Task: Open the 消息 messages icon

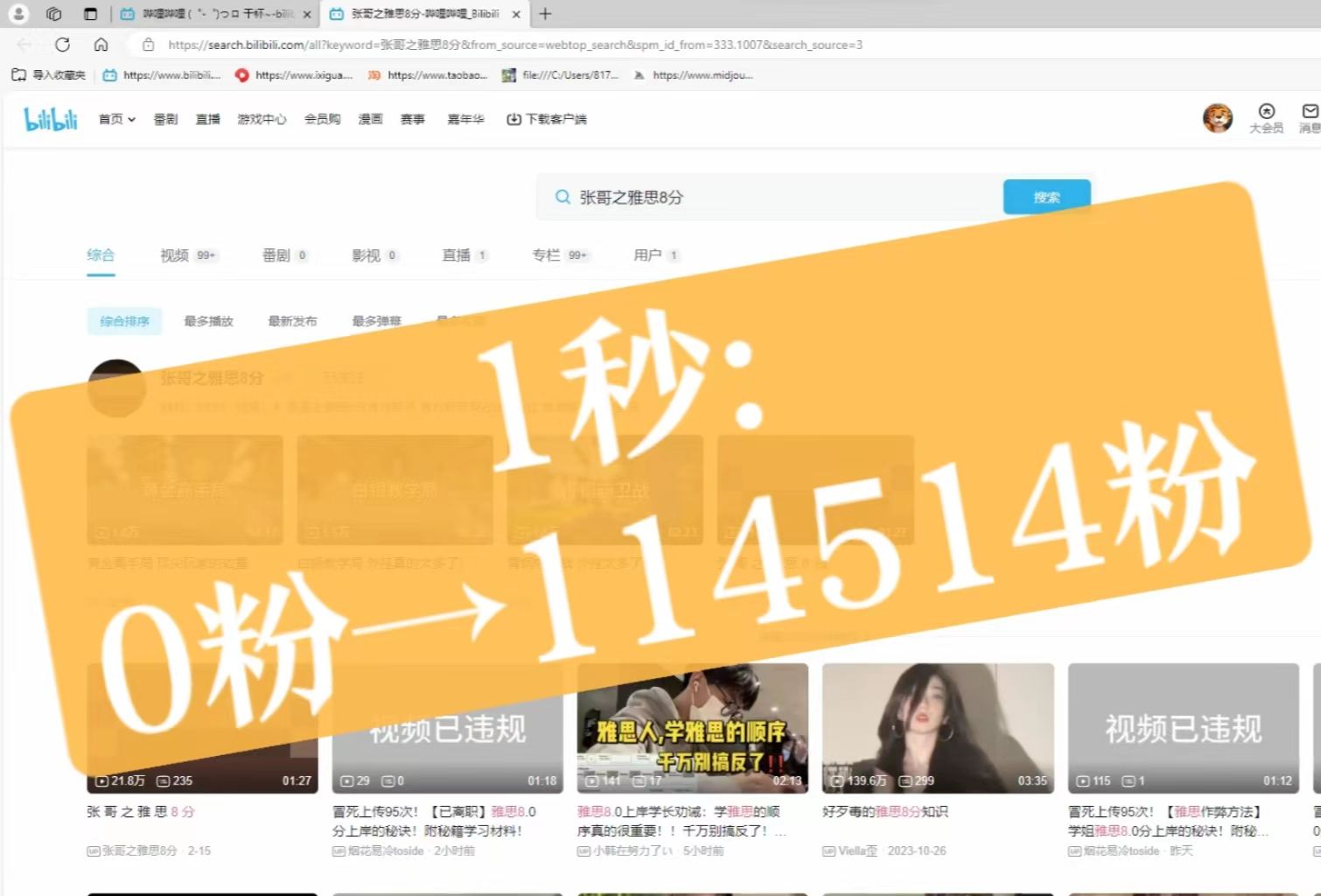Action: point(1310,118)
